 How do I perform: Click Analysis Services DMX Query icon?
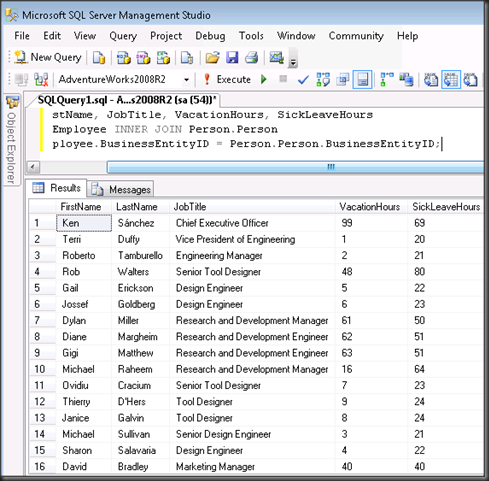tap(143, 58)
